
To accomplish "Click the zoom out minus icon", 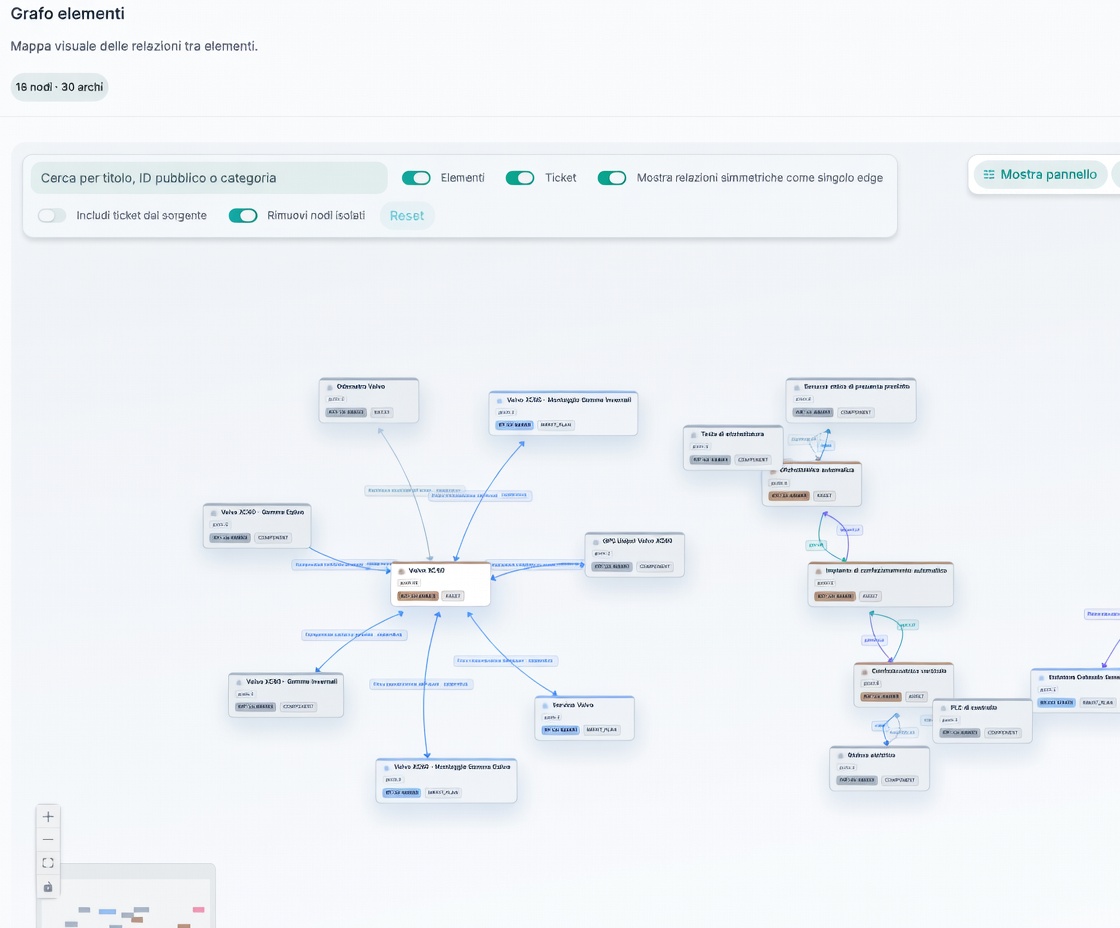I will pos(48,839).
